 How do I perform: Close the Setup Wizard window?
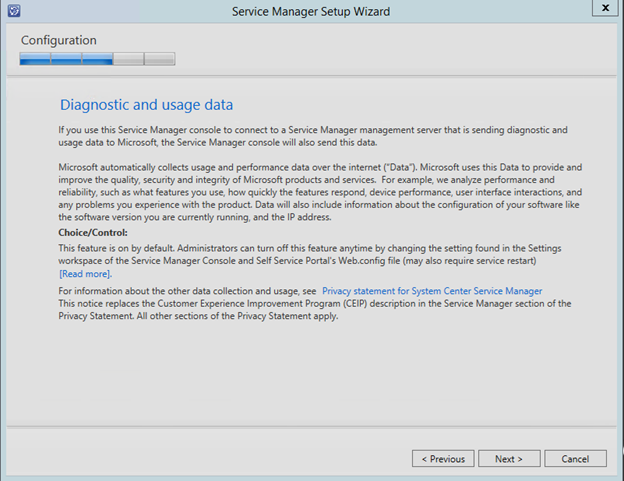tap(605, 8)
